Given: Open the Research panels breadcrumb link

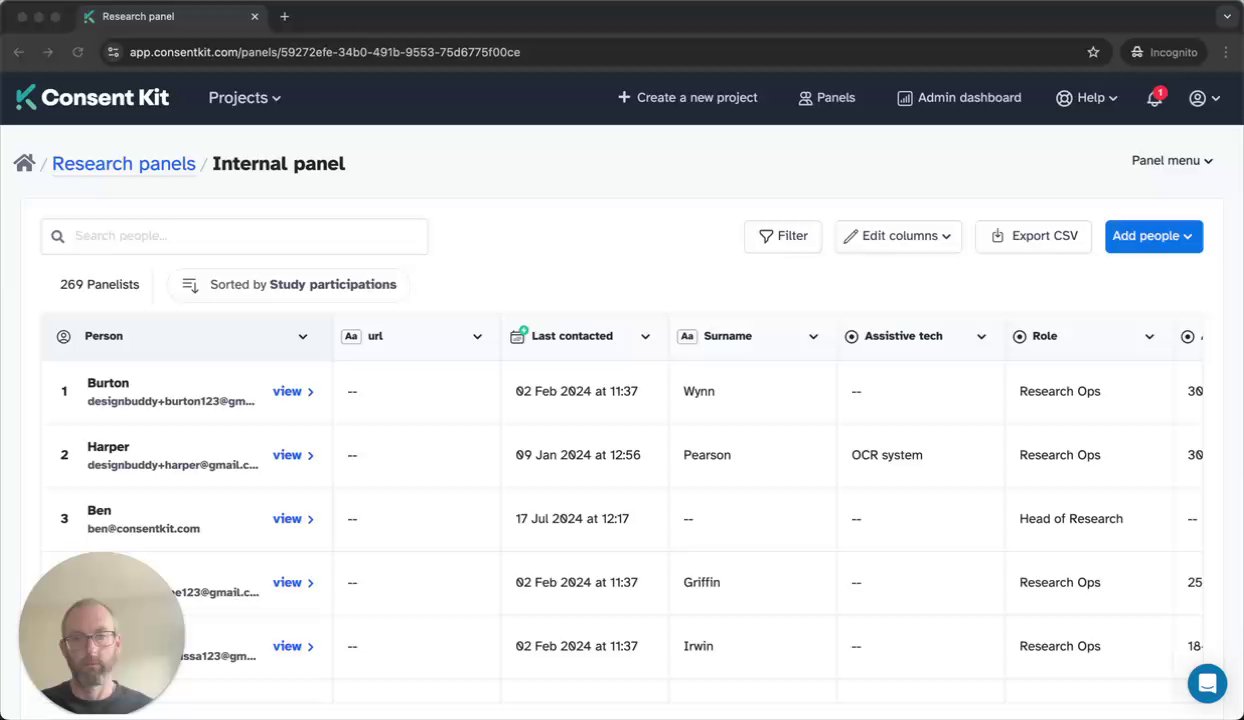Looking at the screenshot, I should pos(124,163).
